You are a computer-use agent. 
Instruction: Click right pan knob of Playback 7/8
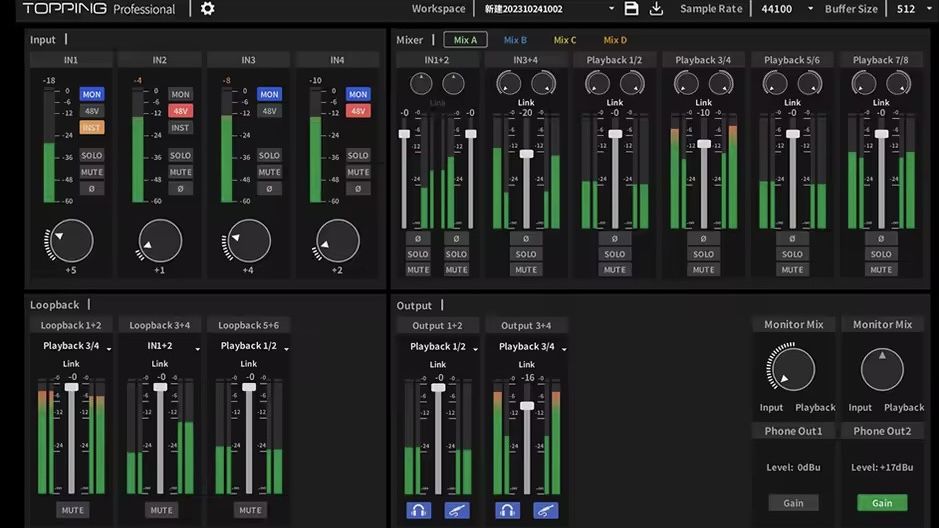tap(898, 83)
